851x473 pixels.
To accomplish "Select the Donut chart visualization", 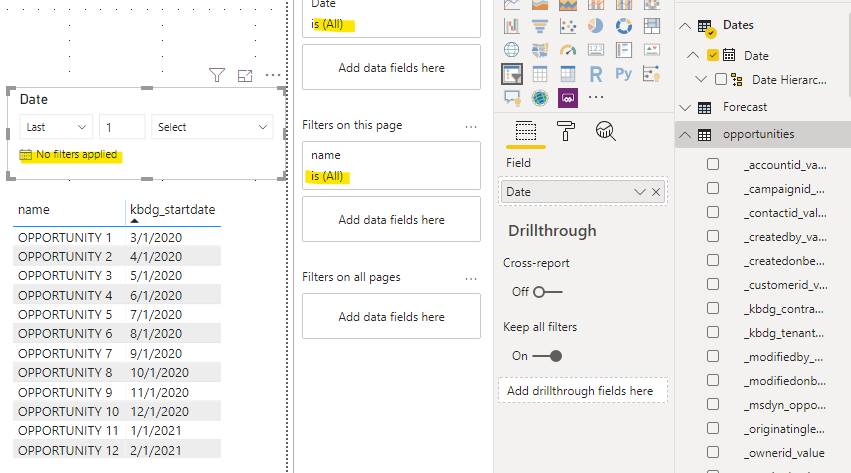I will [624, 25].
